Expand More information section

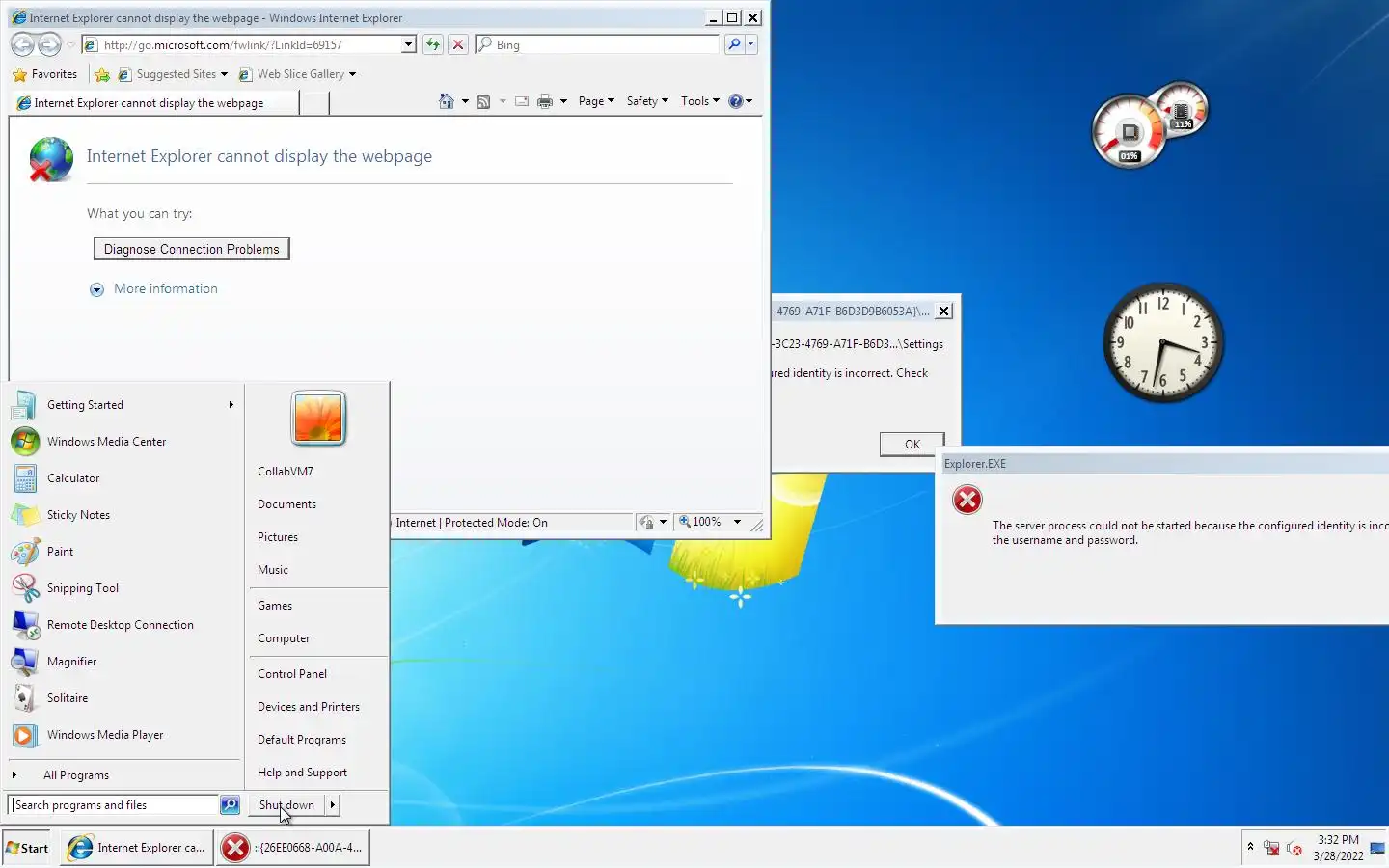154,289
